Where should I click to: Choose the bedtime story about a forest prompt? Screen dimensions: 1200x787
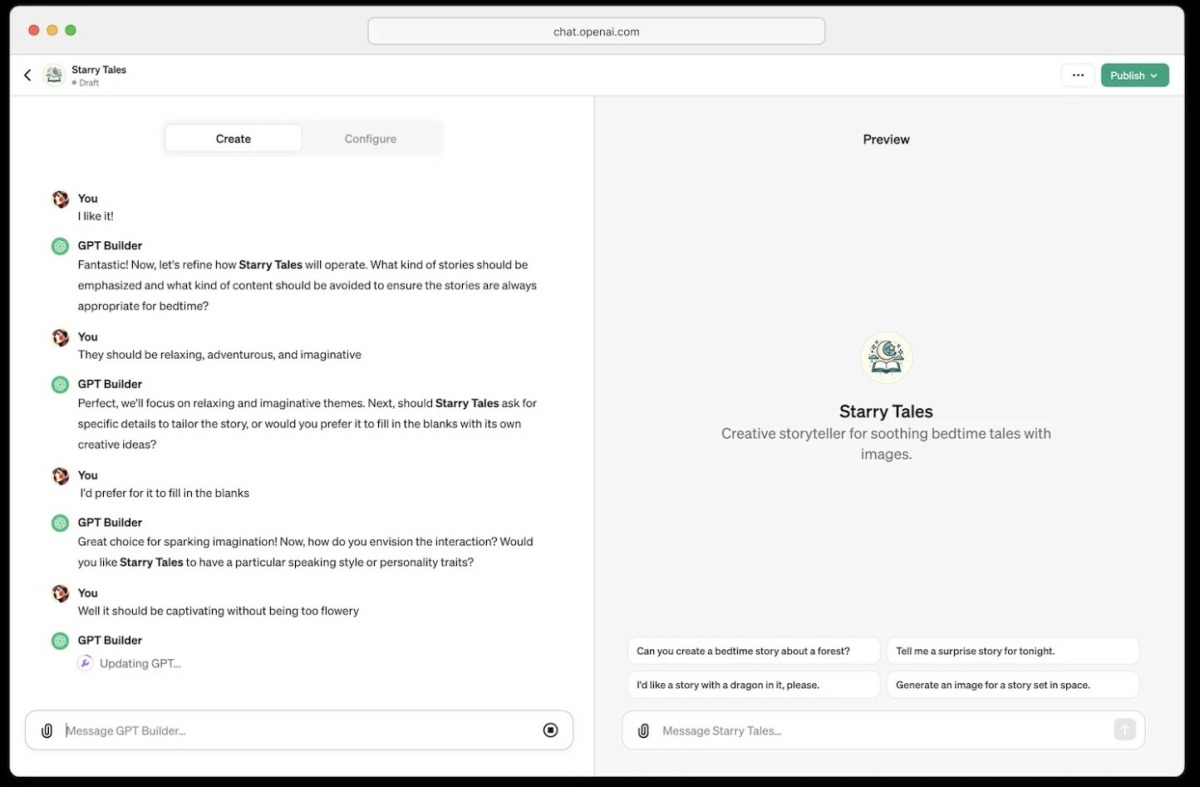pos(753,651)
